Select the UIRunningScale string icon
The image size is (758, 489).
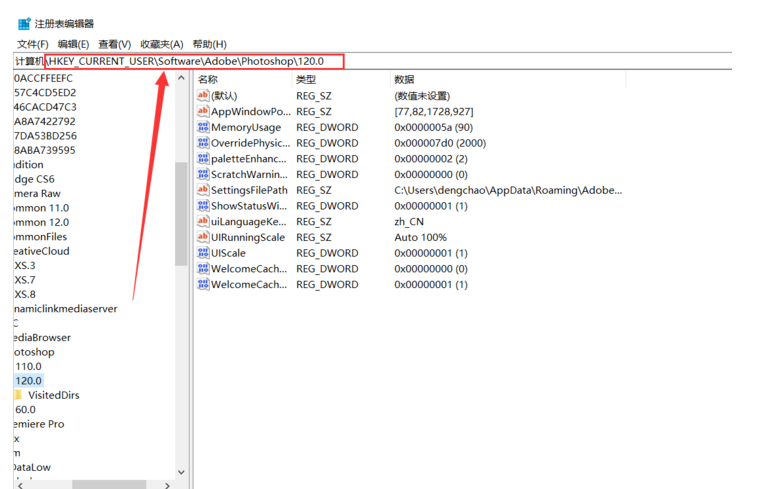point(203,237)
